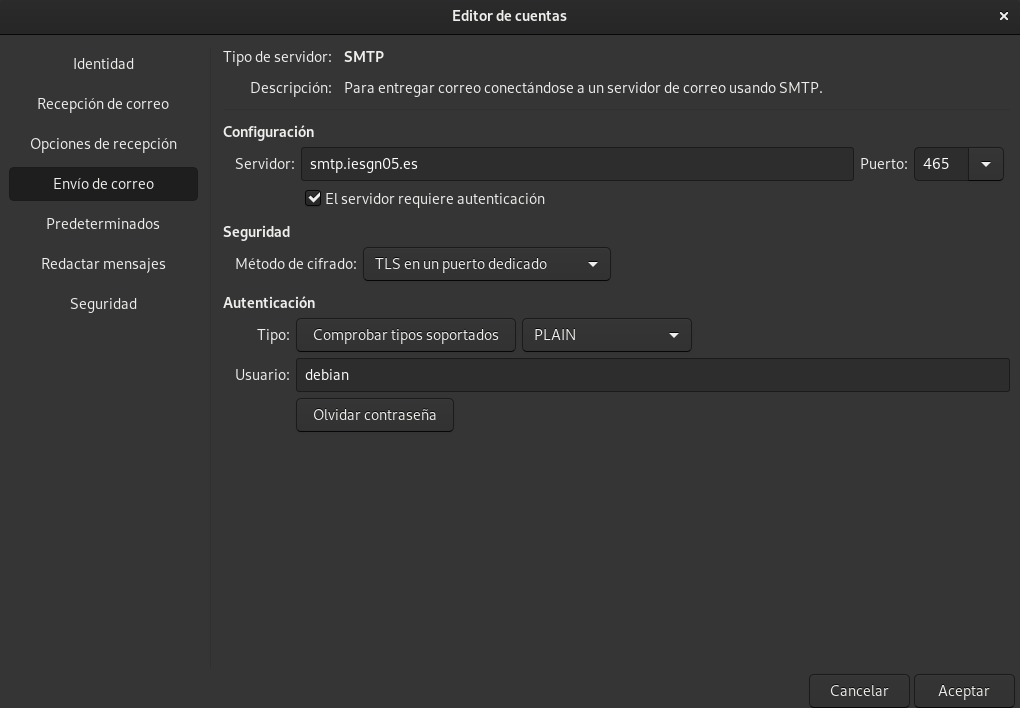Viewport: 1020px width, 708px height.
Task: Cancel the account editor with Cancelar
Action: (x=859, y=690)
